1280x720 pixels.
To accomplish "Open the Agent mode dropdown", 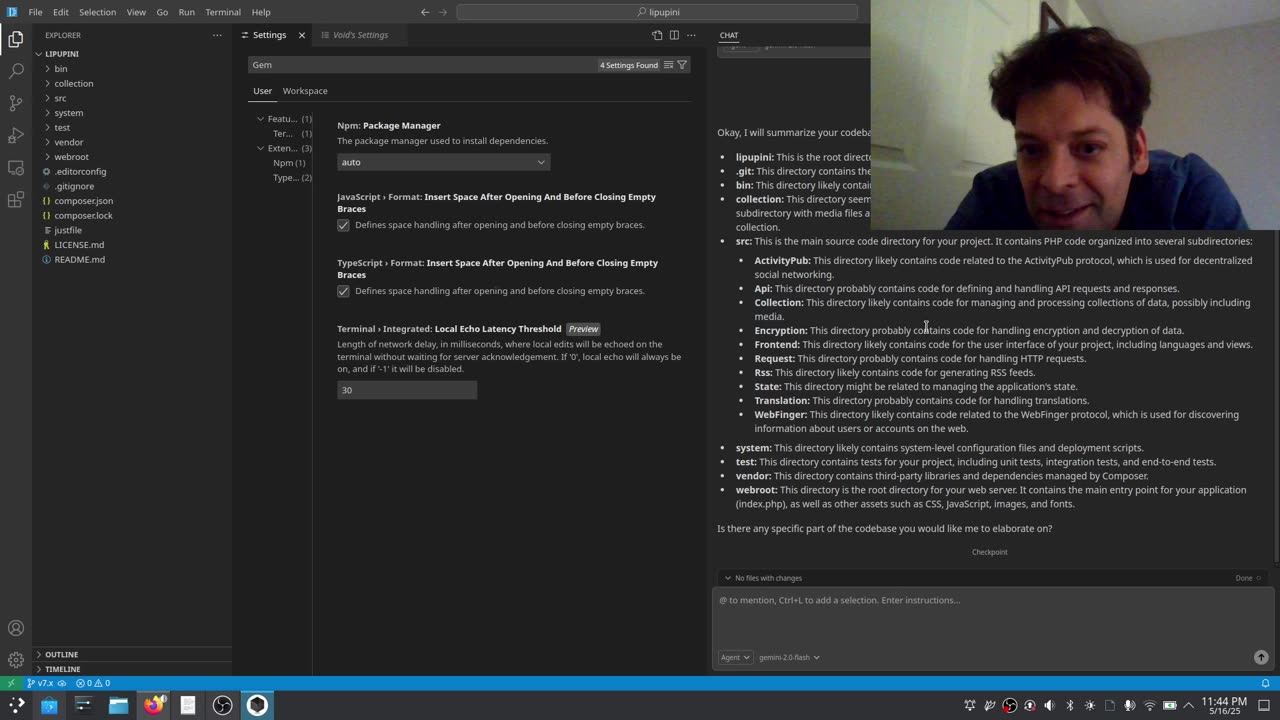I will pos(735,657).
